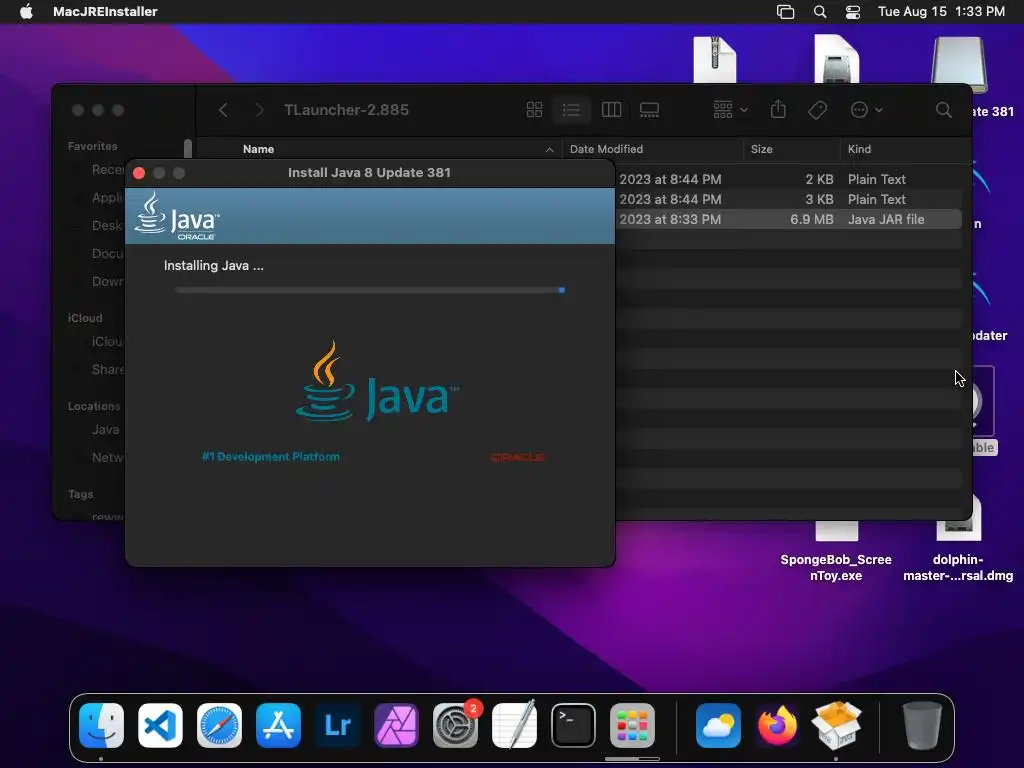Open Spotlight search in menu bar
Screen dimensions: 1024x768
tap(820, 12)
